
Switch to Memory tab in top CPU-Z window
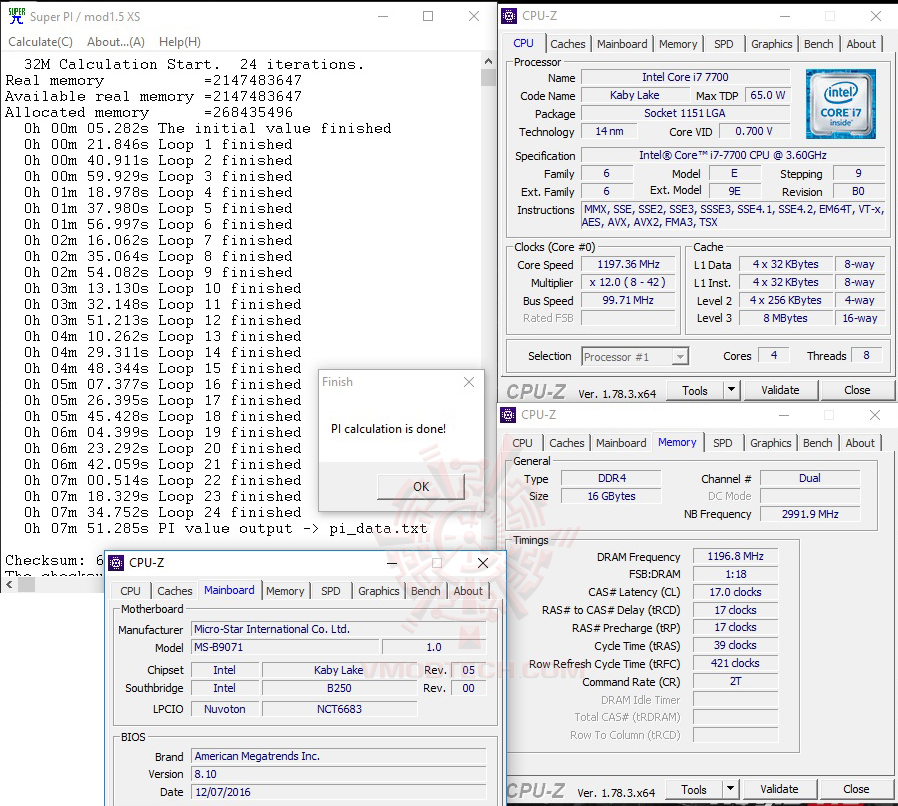point(678,44)
